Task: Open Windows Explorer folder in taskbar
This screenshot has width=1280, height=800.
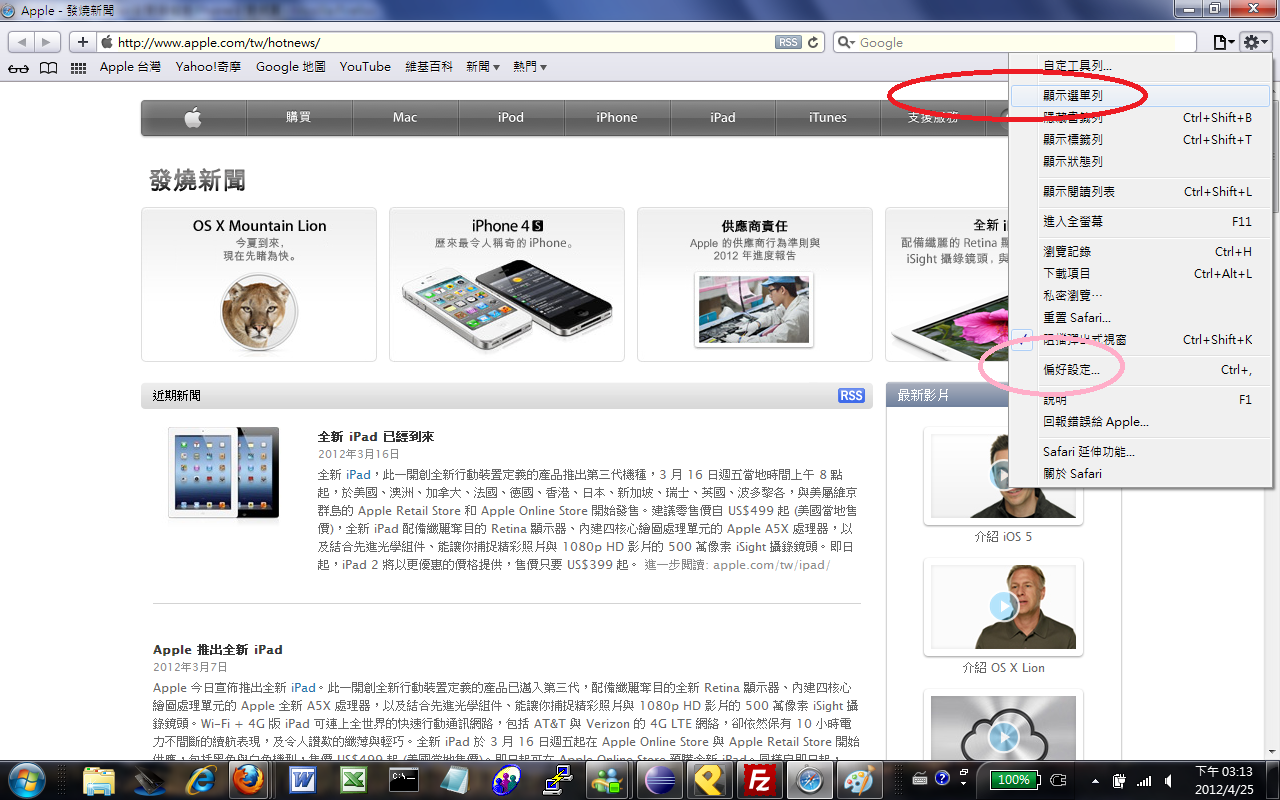Action: coord(98,780)
